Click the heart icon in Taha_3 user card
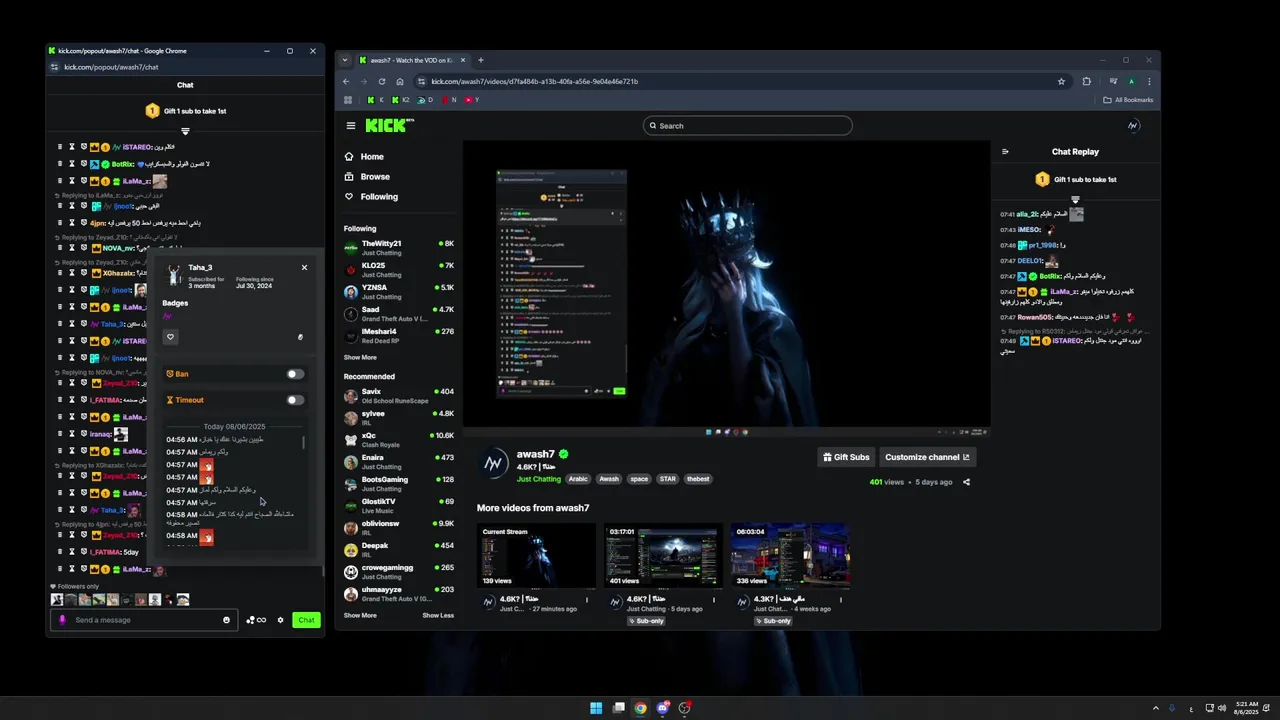 point(170,337)
